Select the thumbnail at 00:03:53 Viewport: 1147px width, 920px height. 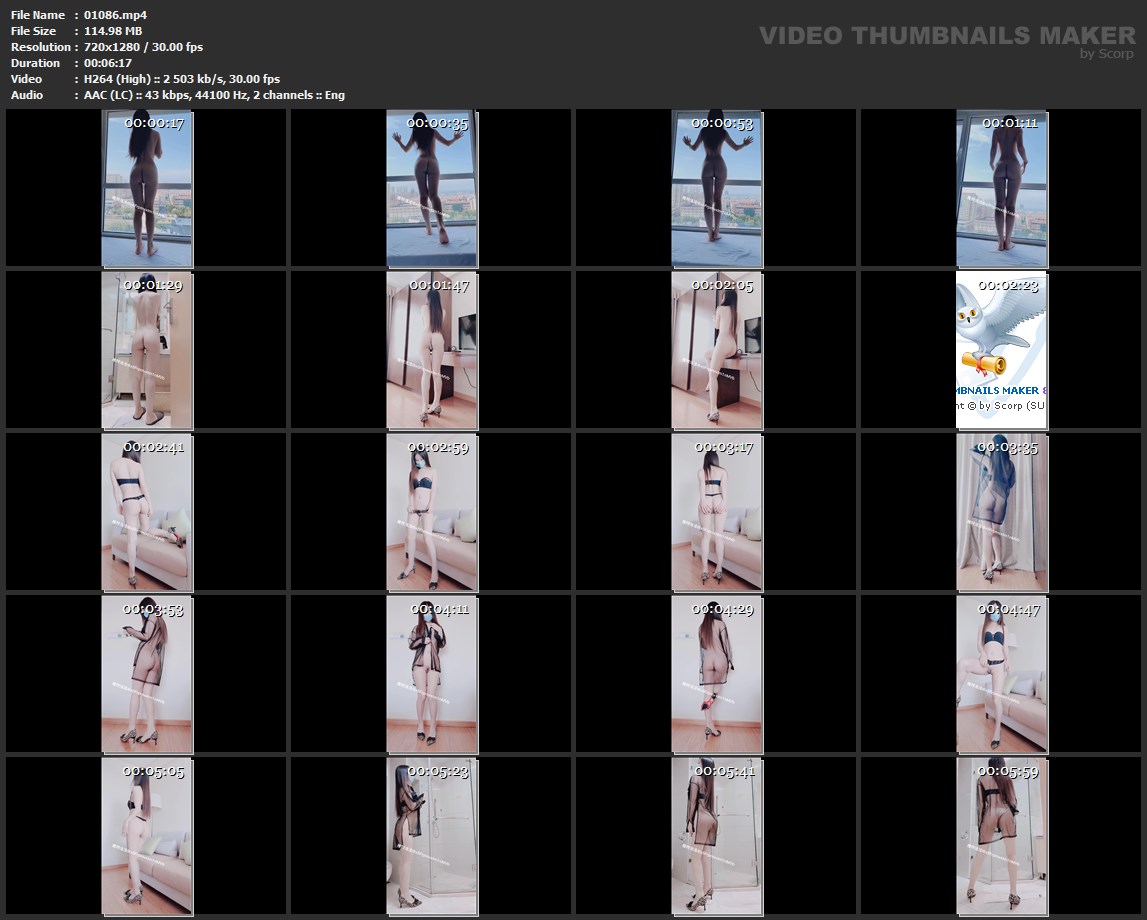point(147,674)
